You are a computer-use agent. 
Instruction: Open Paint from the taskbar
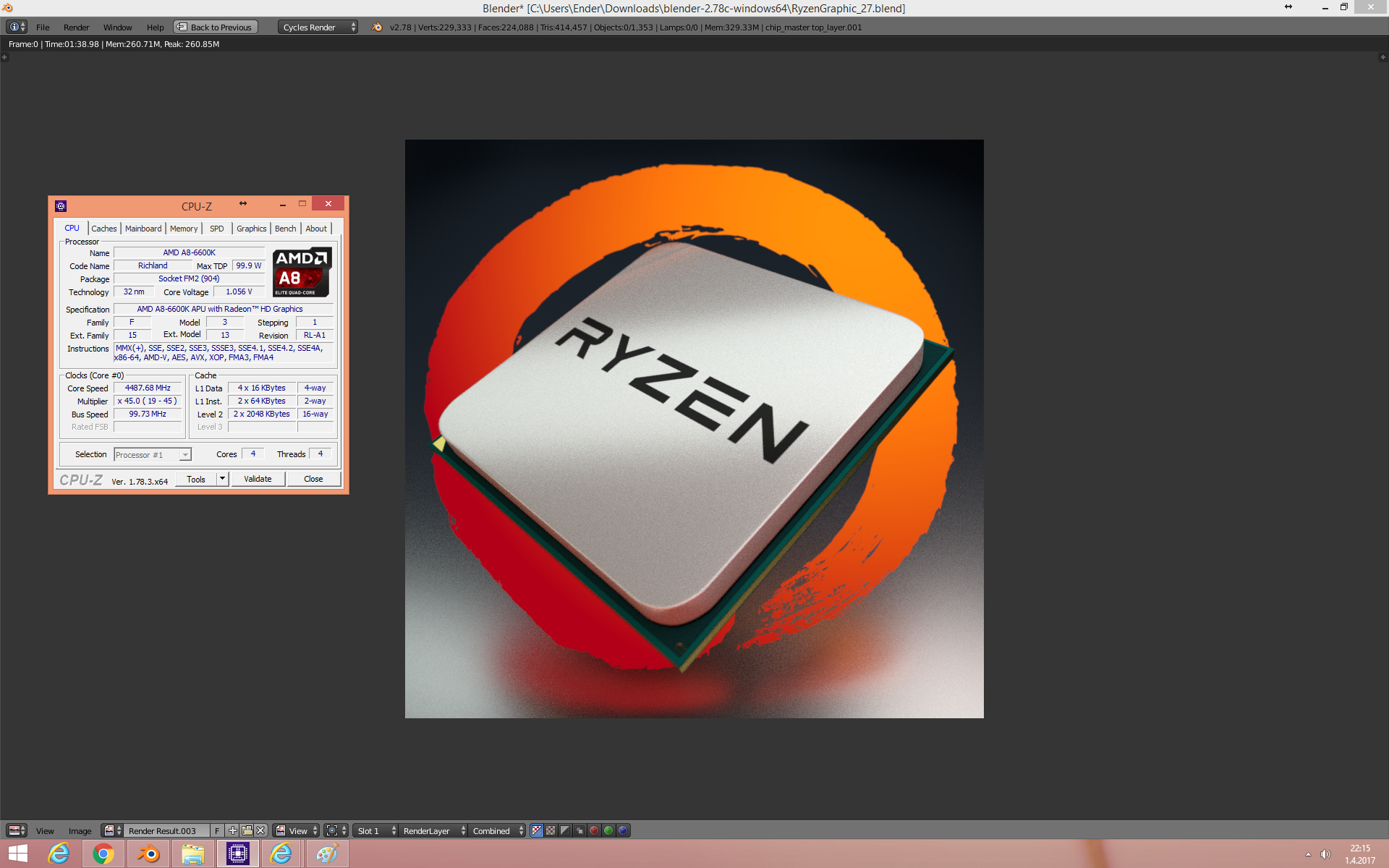point(327,854)
